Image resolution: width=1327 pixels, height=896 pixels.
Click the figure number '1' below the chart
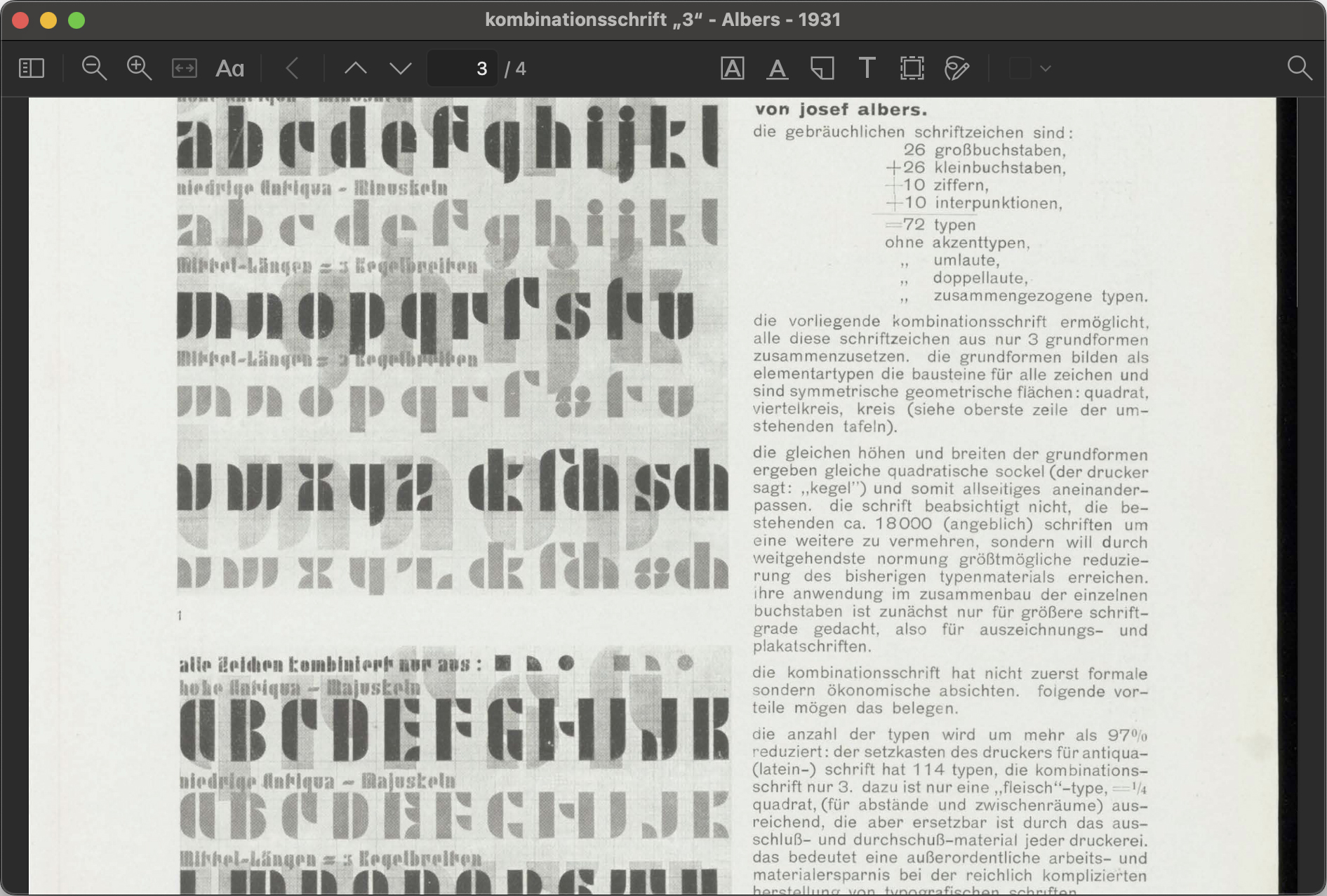click(180, 615)
